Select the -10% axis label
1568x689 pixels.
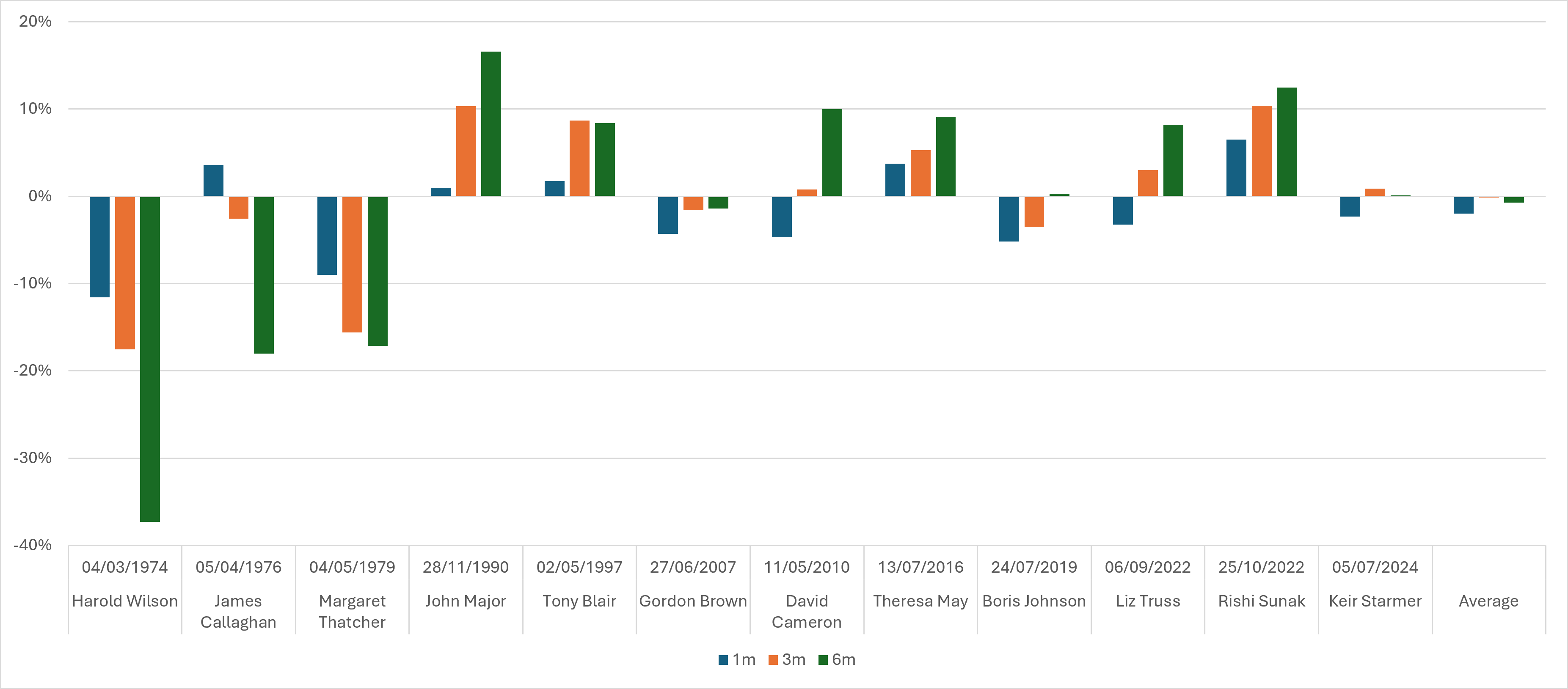33,283
